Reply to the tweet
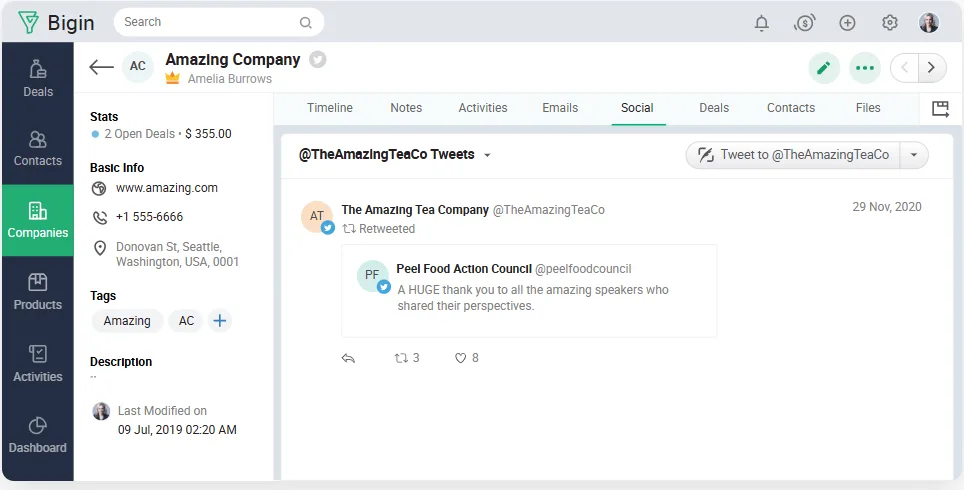964x490 pixels. click(x=348, y=358)
